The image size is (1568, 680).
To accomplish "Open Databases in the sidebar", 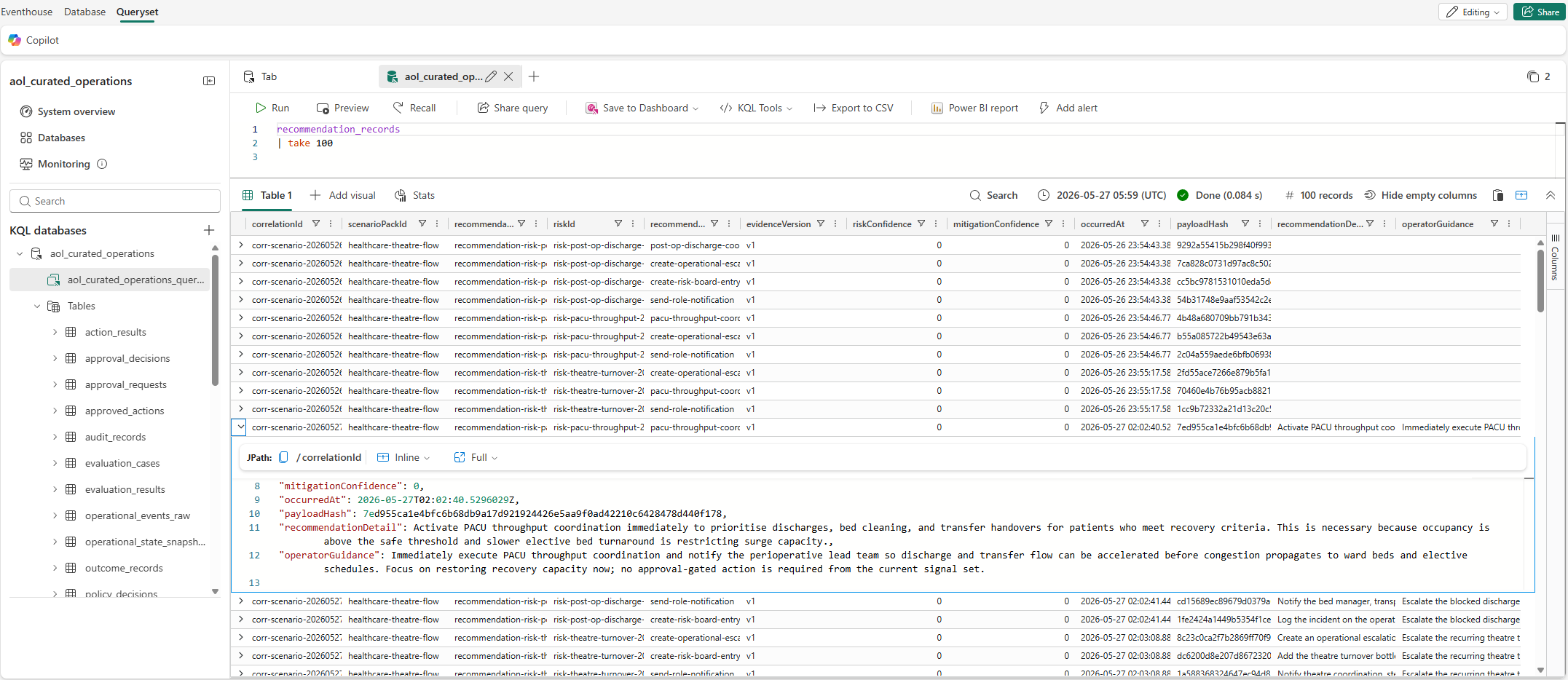I will [52, 138].
